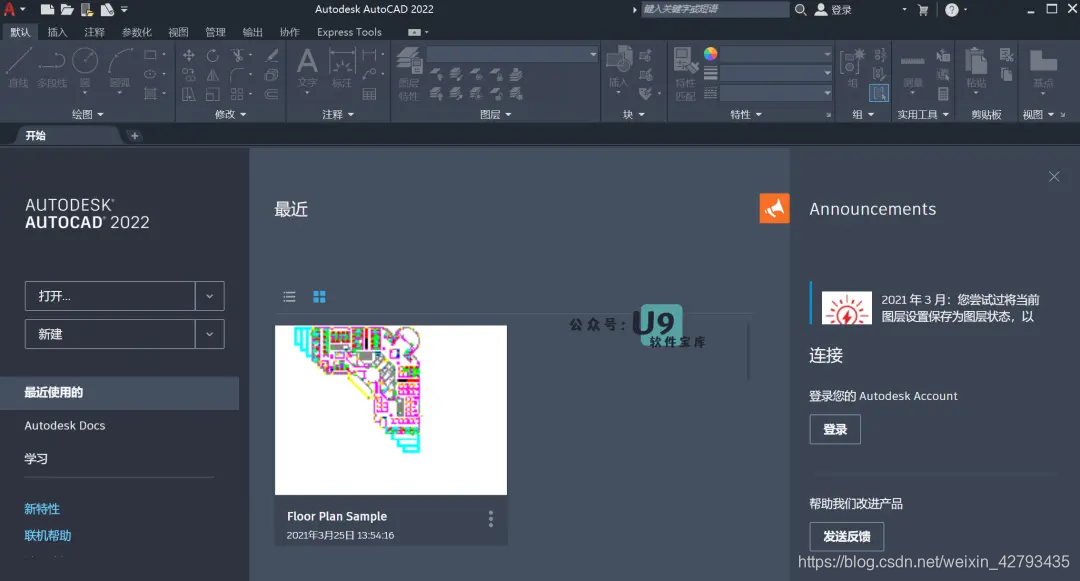The image size is (1080, 581).
Task: Click the Mirror tool icon
Action: pos(213,74)
